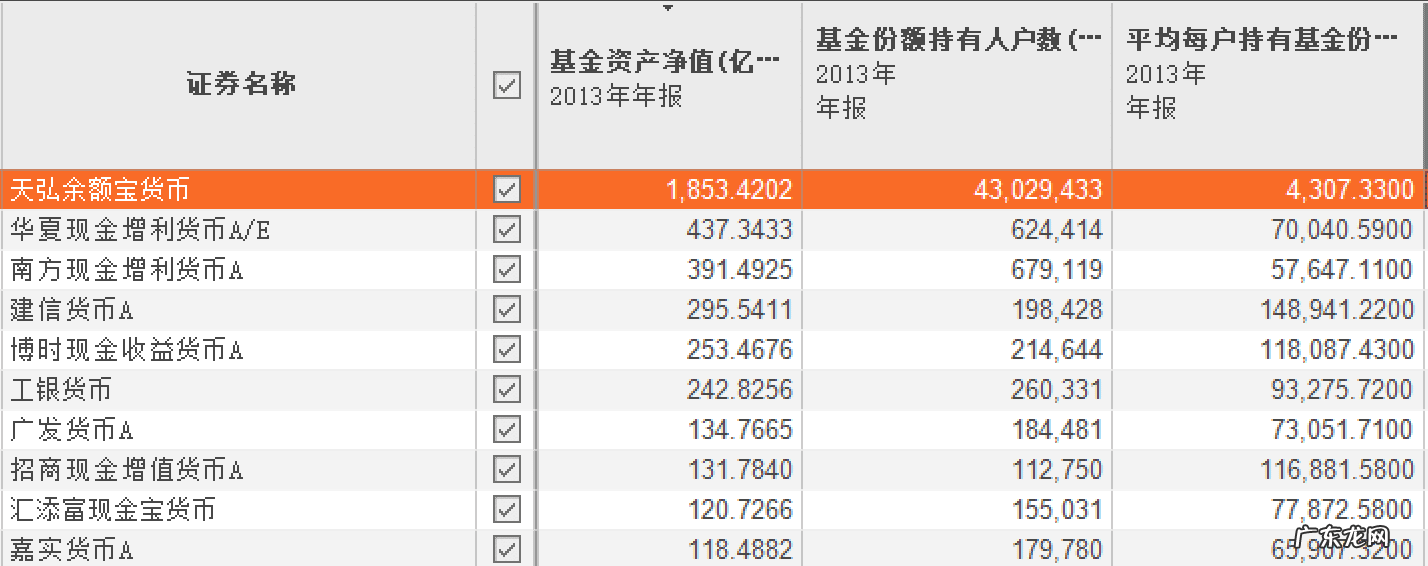Image resolution: width=1428 pixels, height=566 pixels.
Task: Click average holding cell 118,087.4300
Action: 1268,350
